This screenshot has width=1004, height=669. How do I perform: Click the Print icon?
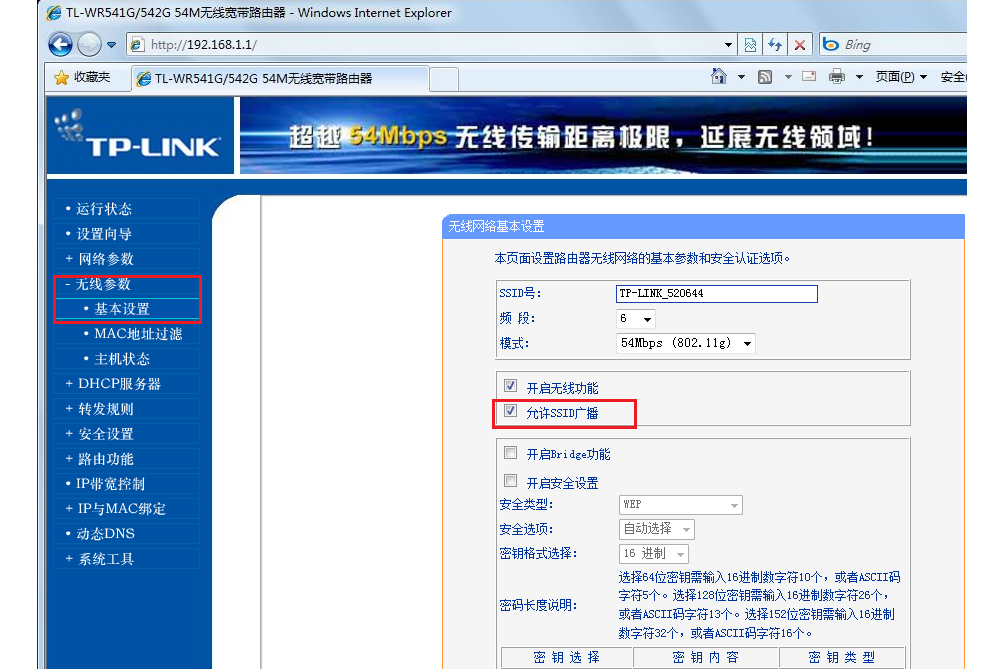(x=836, y=77)
